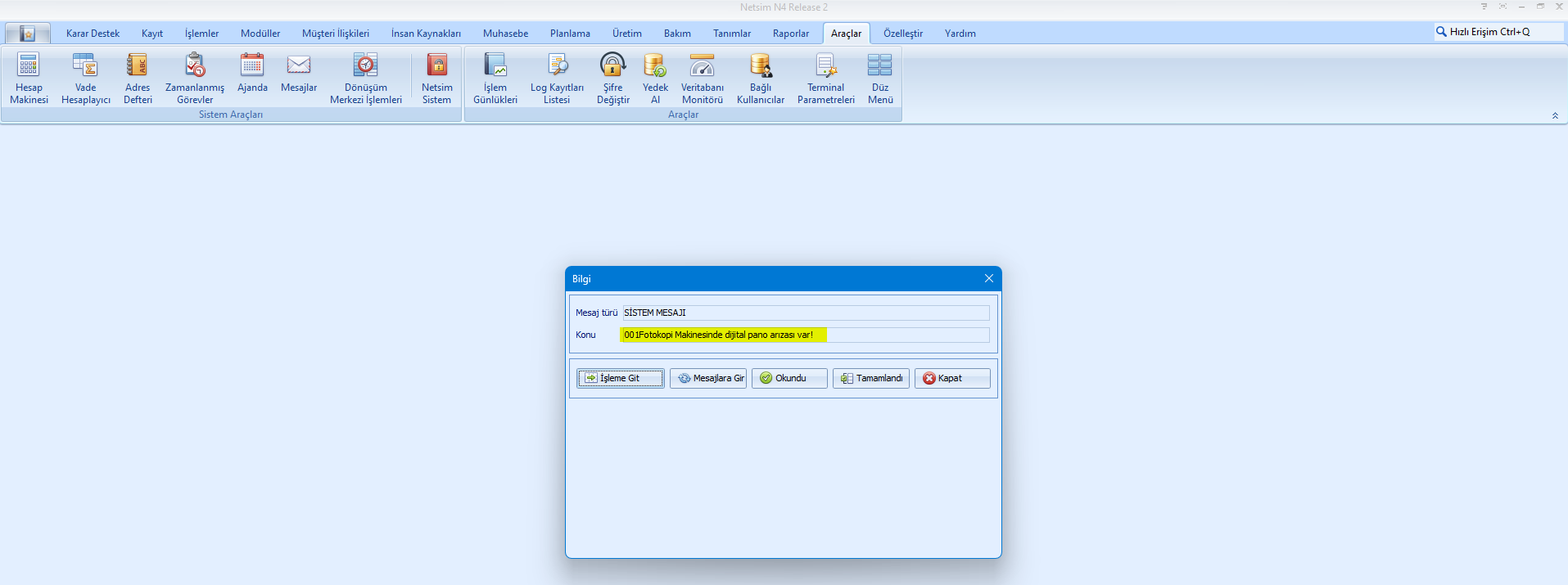Close the Bilgi dialog with X
1568x585 pixels.
(988, 279)
